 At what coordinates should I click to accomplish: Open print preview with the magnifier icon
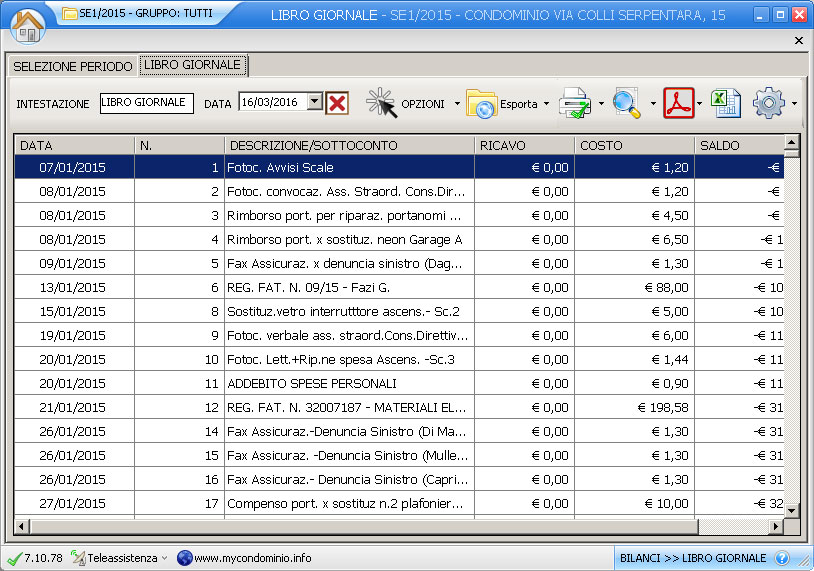627,103
